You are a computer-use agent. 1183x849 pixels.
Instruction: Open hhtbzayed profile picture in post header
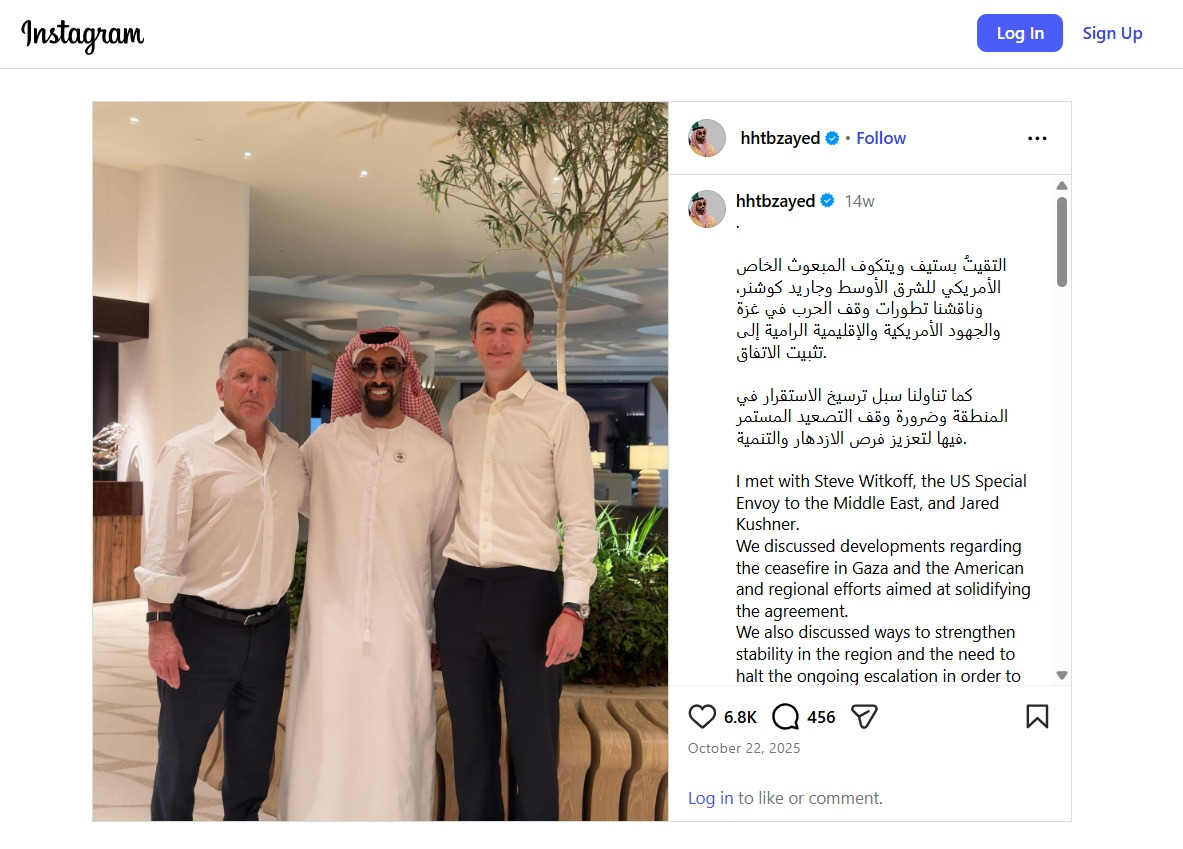tap(707, 138)
